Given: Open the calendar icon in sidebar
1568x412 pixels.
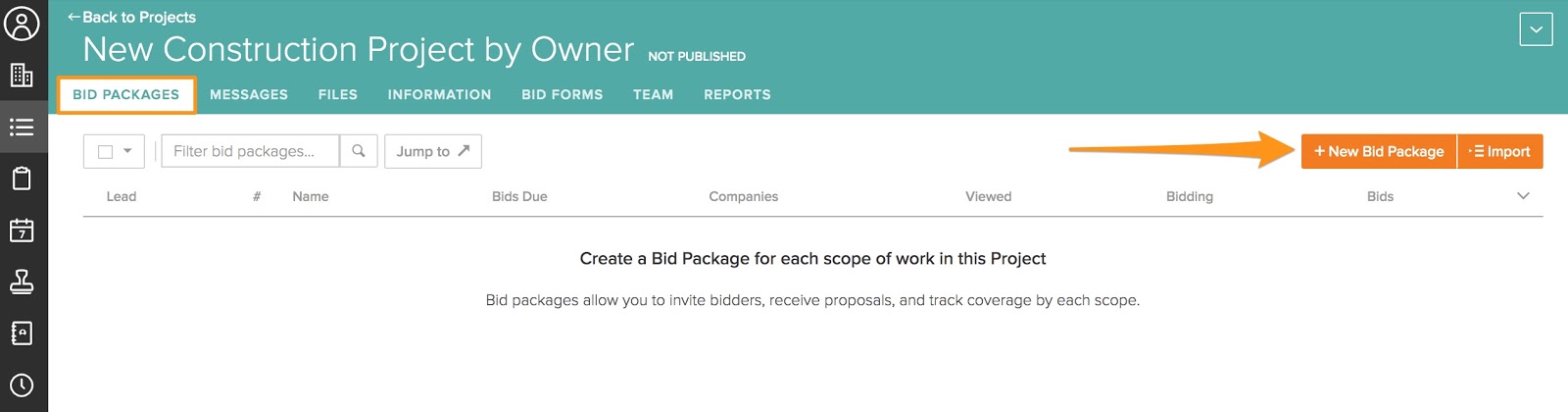Looking at the screenshot, I should [x=22, y=231].
